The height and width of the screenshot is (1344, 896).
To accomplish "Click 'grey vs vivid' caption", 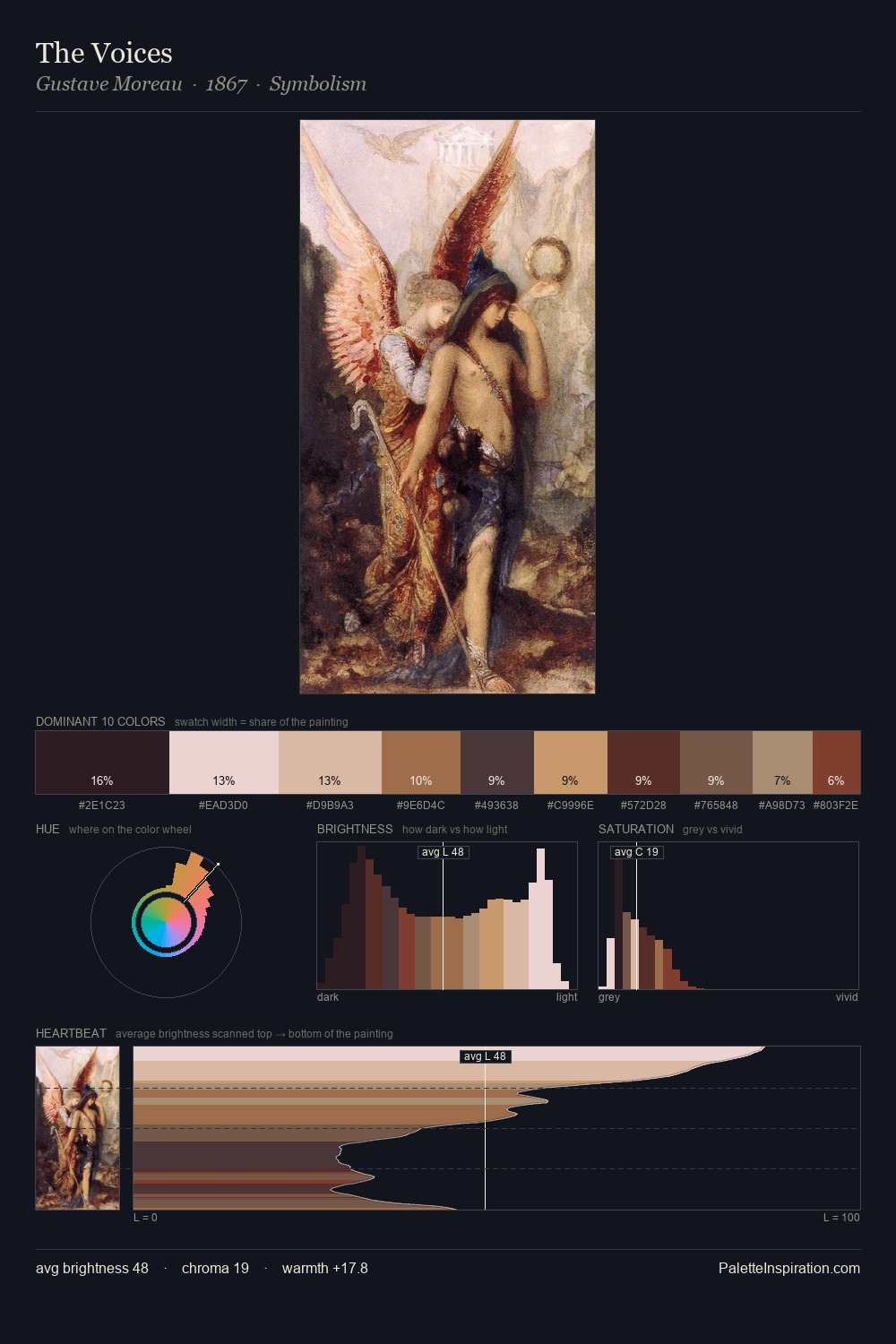I will (x=712, y=829).
